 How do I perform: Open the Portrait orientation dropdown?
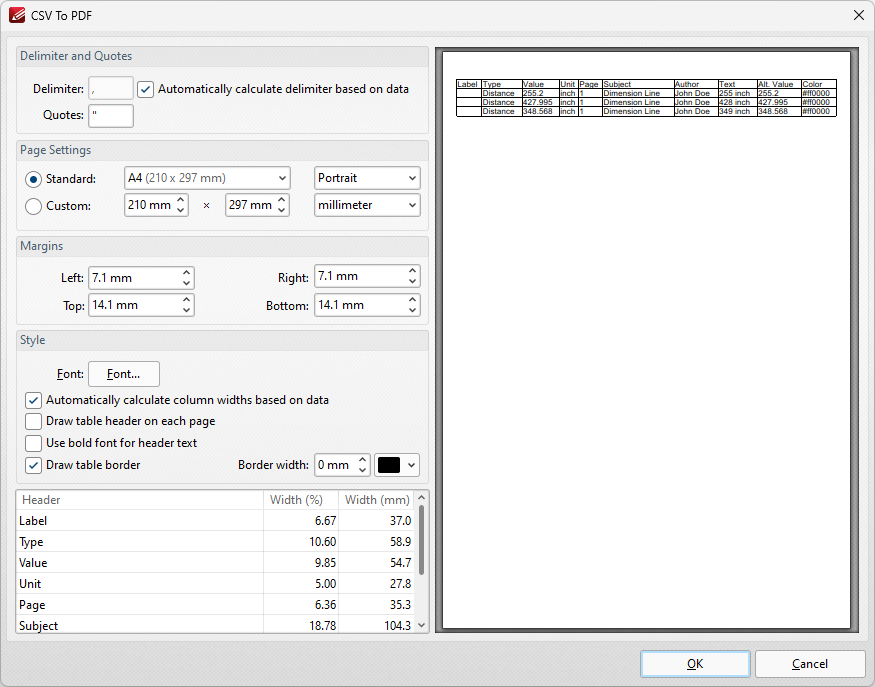367,178
